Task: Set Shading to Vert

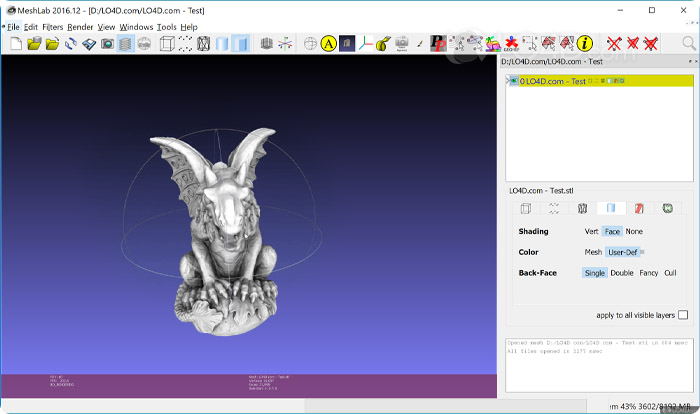Action: (x=591, y=231)
